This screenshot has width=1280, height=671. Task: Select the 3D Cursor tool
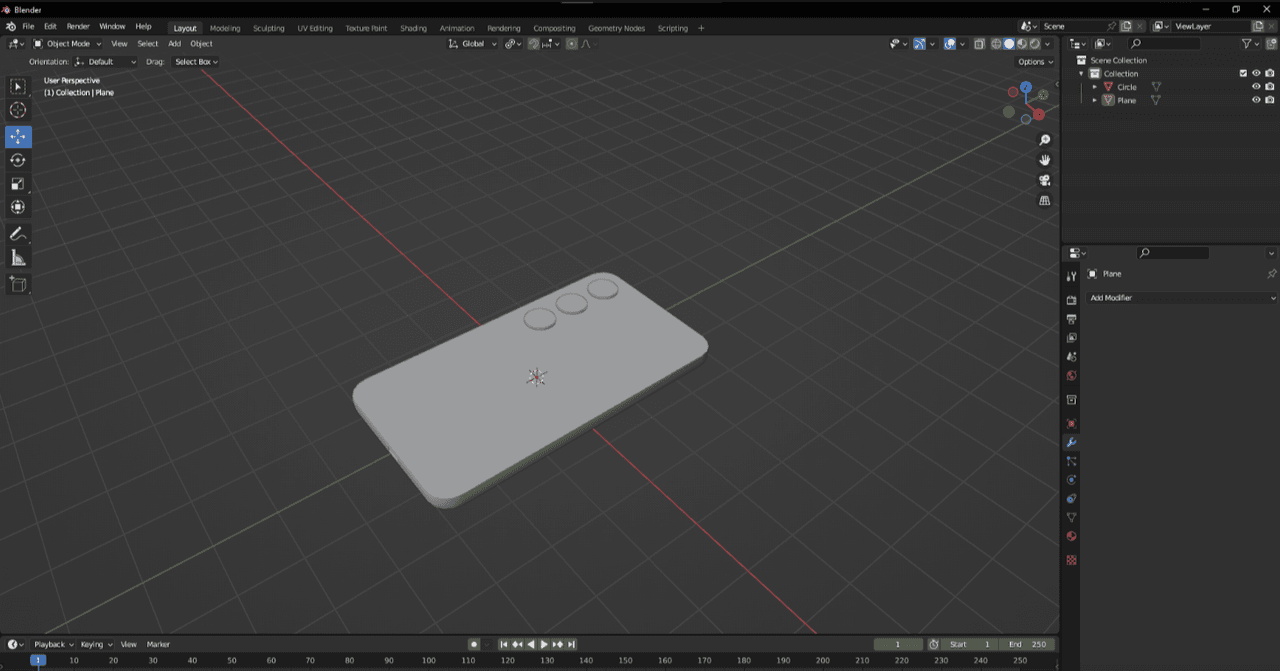(x=18, y=110)
